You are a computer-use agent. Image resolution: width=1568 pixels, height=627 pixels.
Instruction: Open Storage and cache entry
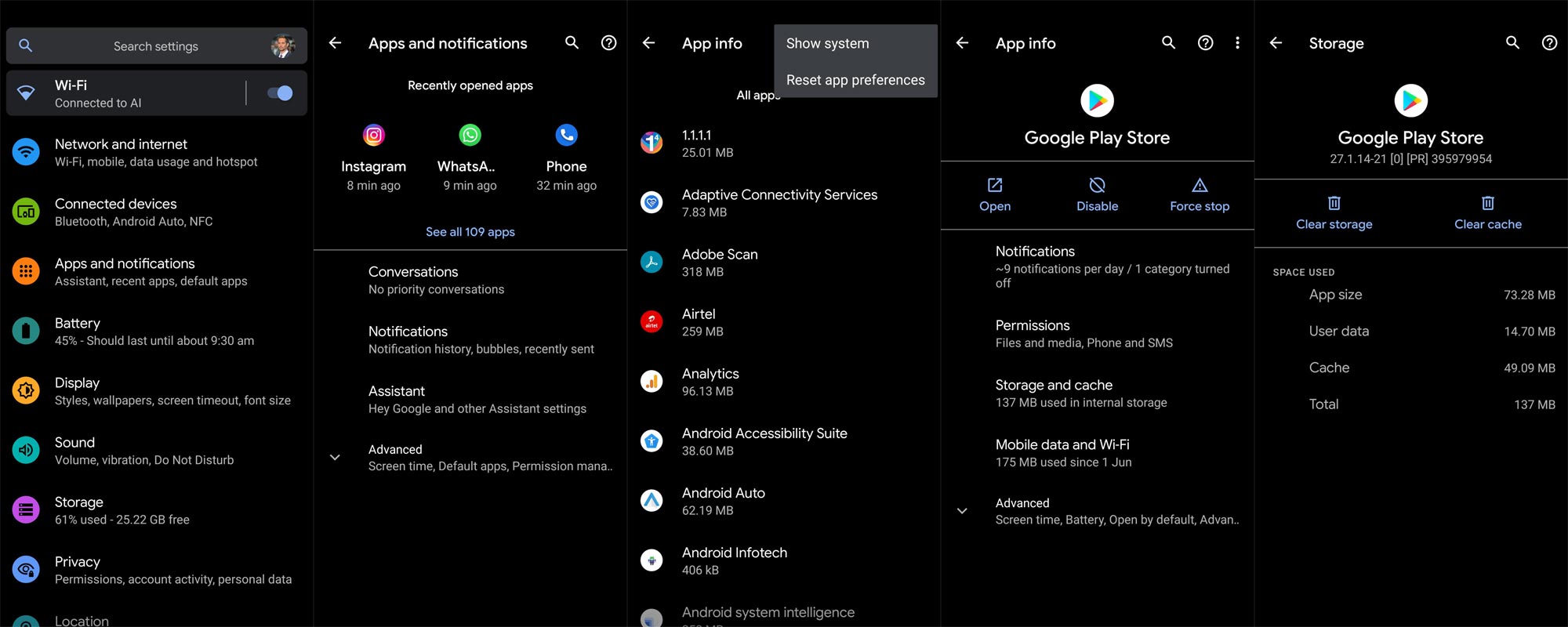[x=1098, y=393]
